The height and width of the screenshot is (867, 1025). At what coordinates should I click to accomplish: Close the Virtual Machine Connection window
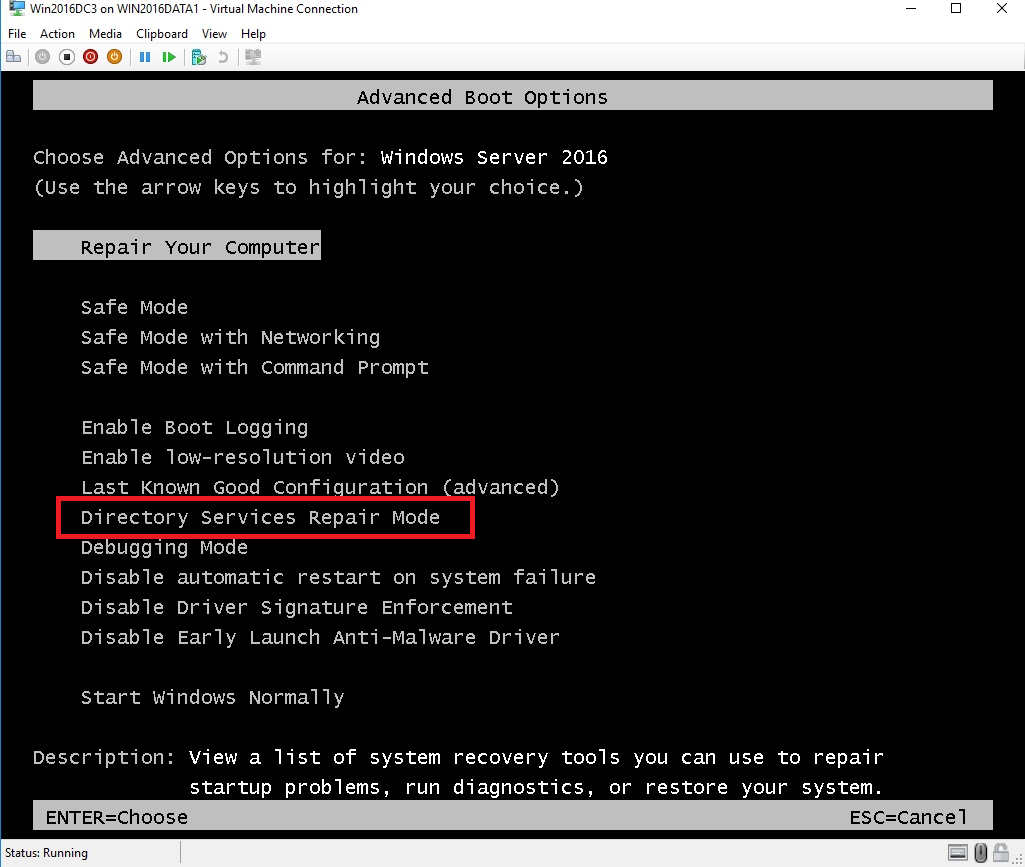(1001, 8)
